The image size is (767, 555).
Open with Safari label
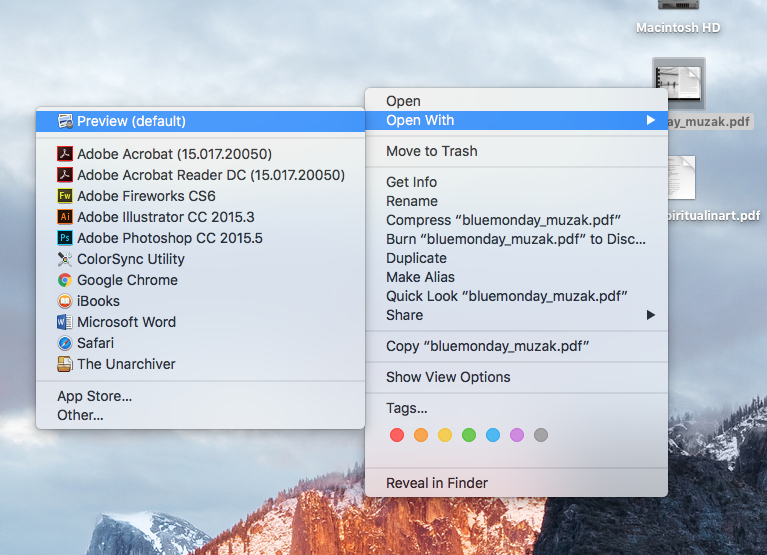click(x=95, y=343)
